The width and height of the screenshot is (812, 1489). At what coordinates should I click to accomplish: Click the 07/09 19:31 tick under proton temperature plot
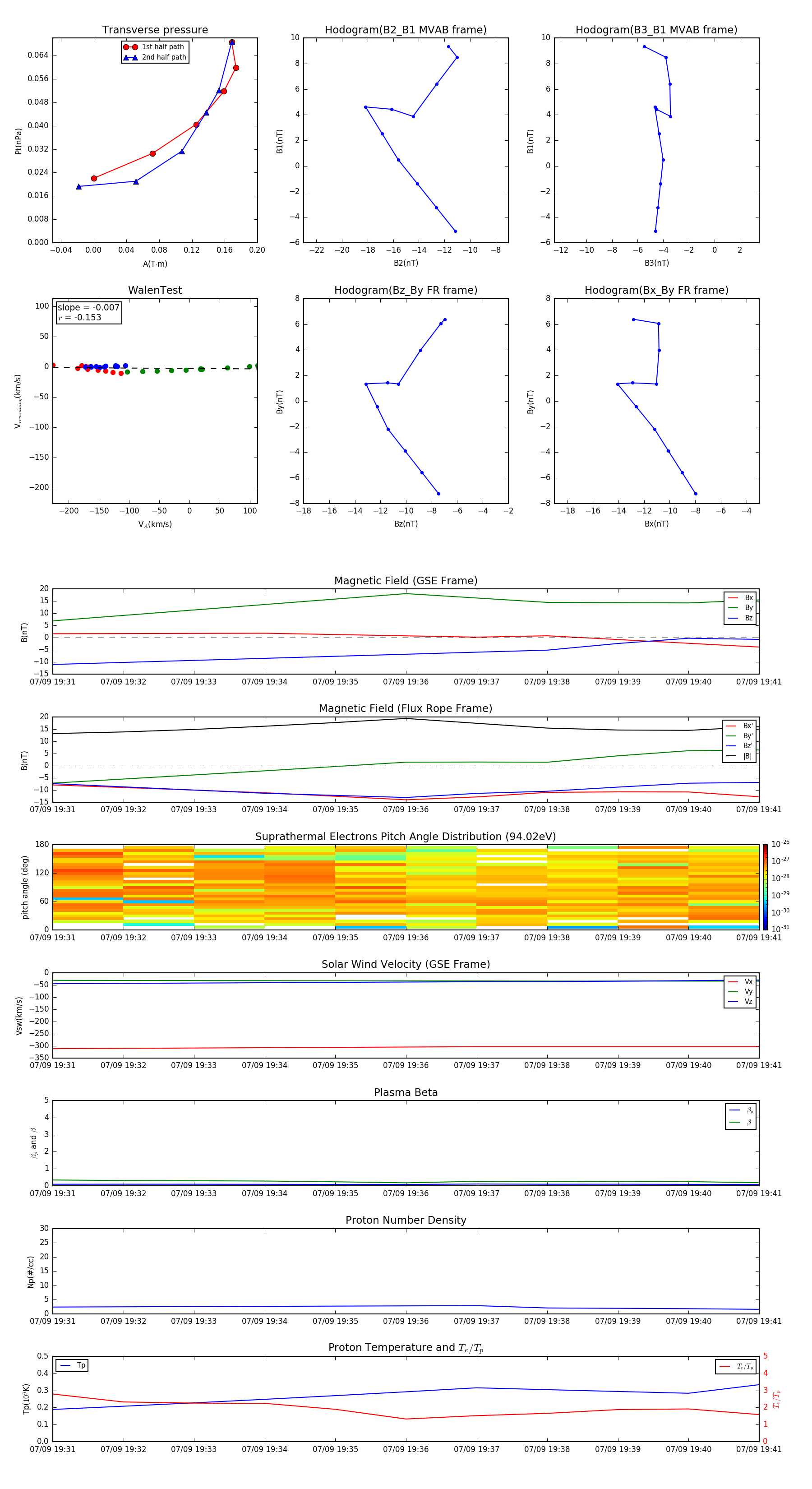[53, 1449]
